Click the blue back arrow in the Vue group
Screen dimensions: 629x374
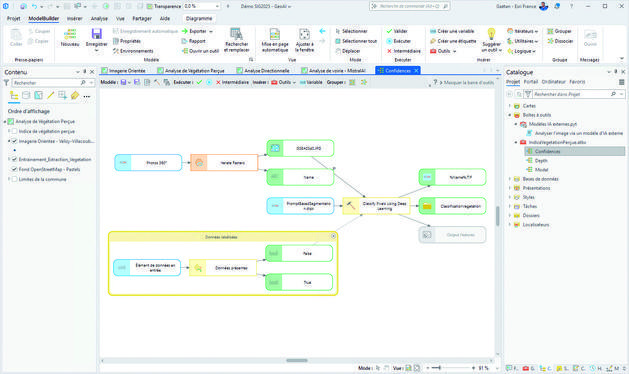[x=322, y=31]
